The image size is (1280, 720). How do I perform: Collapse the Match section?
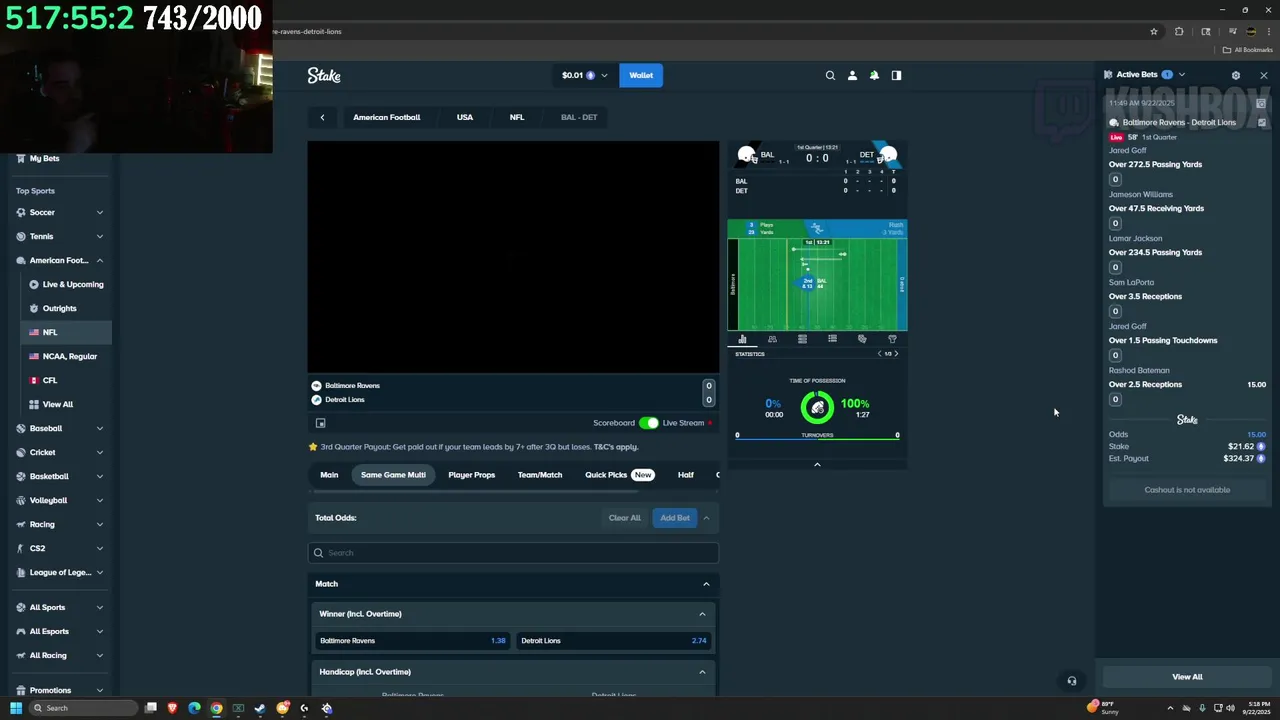click(706, 584)
